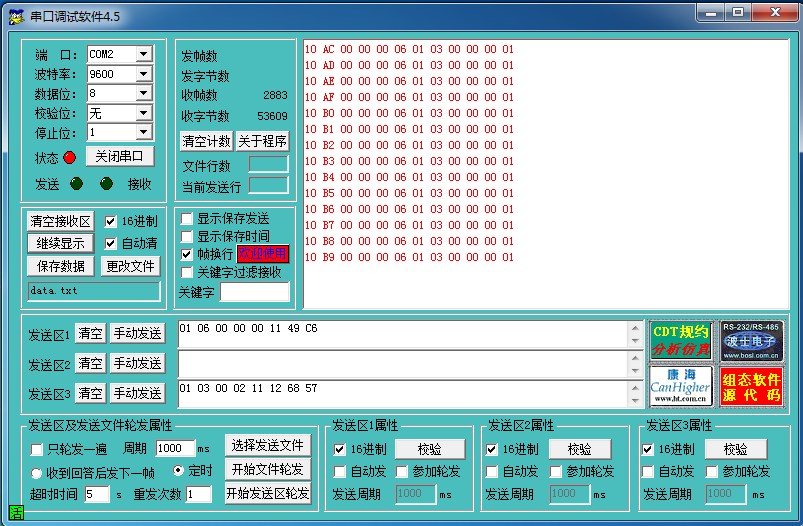803x526 pixels.
Task: Open the 组态软件源代码 red banner
Action: pos(751,386)
